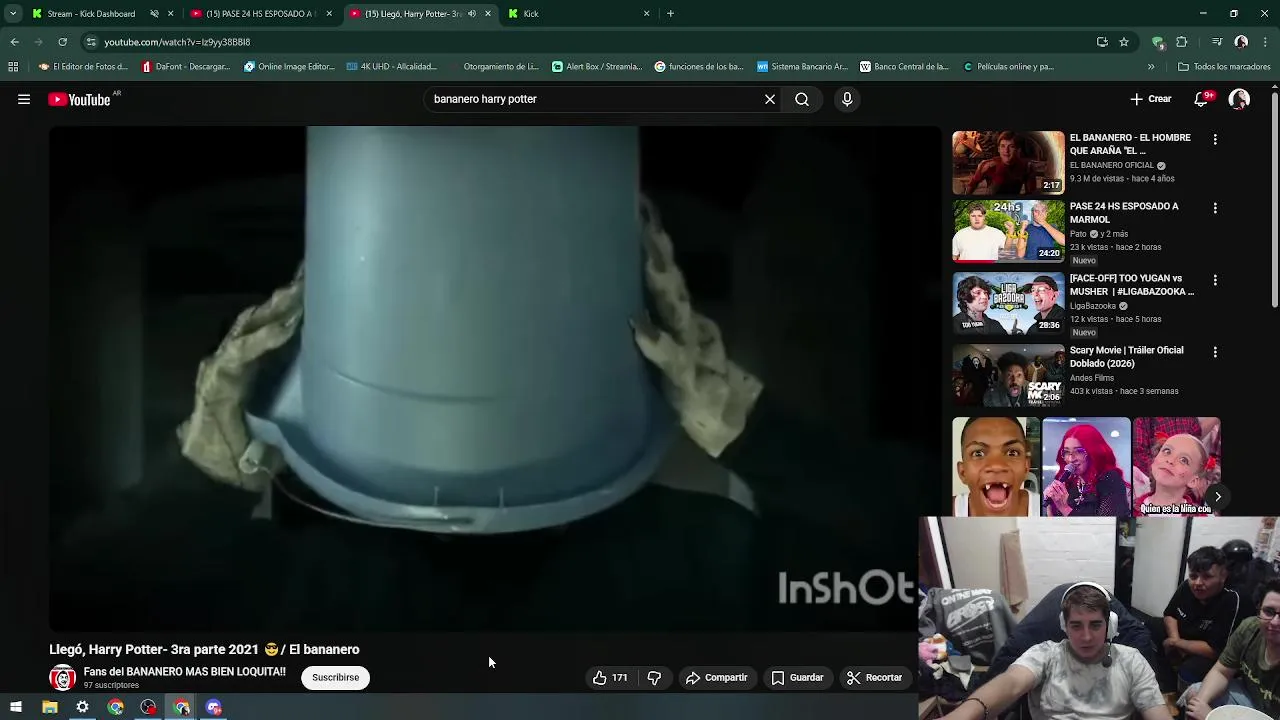This screenshot has width=1280, height=720.
Task: Show next Shorts with right chevron
Action: click(x=1217, y=496)
